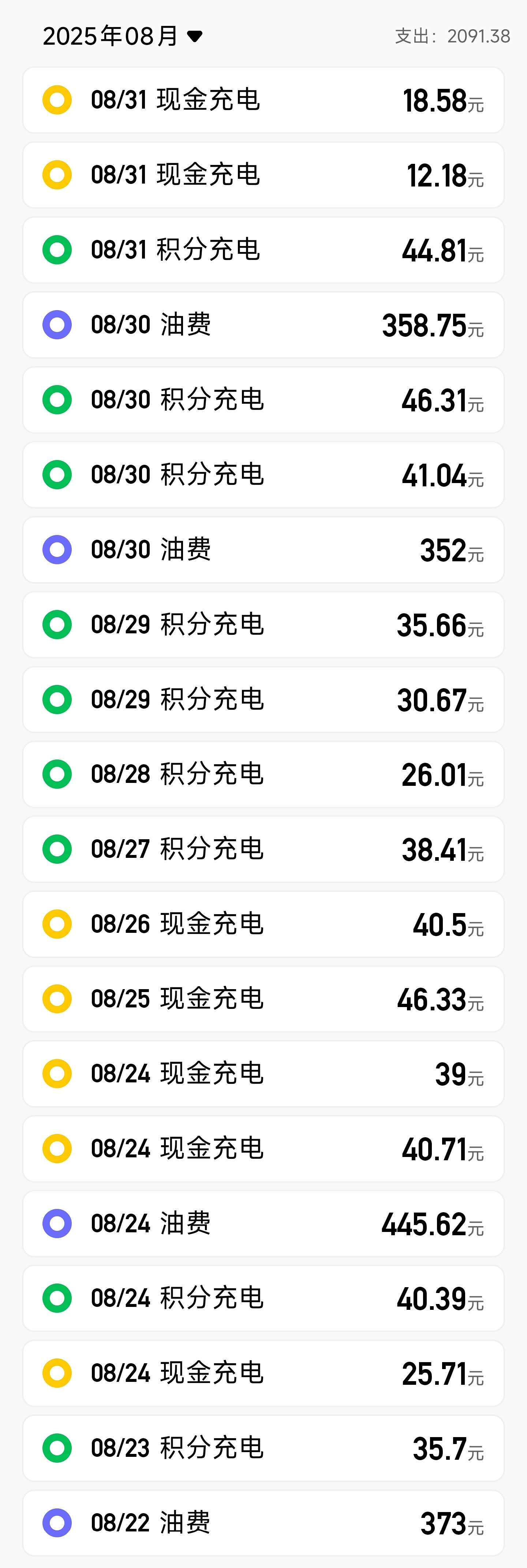Select the 08/27 积分充电 38.41元 record

click(x=263, y=849)
